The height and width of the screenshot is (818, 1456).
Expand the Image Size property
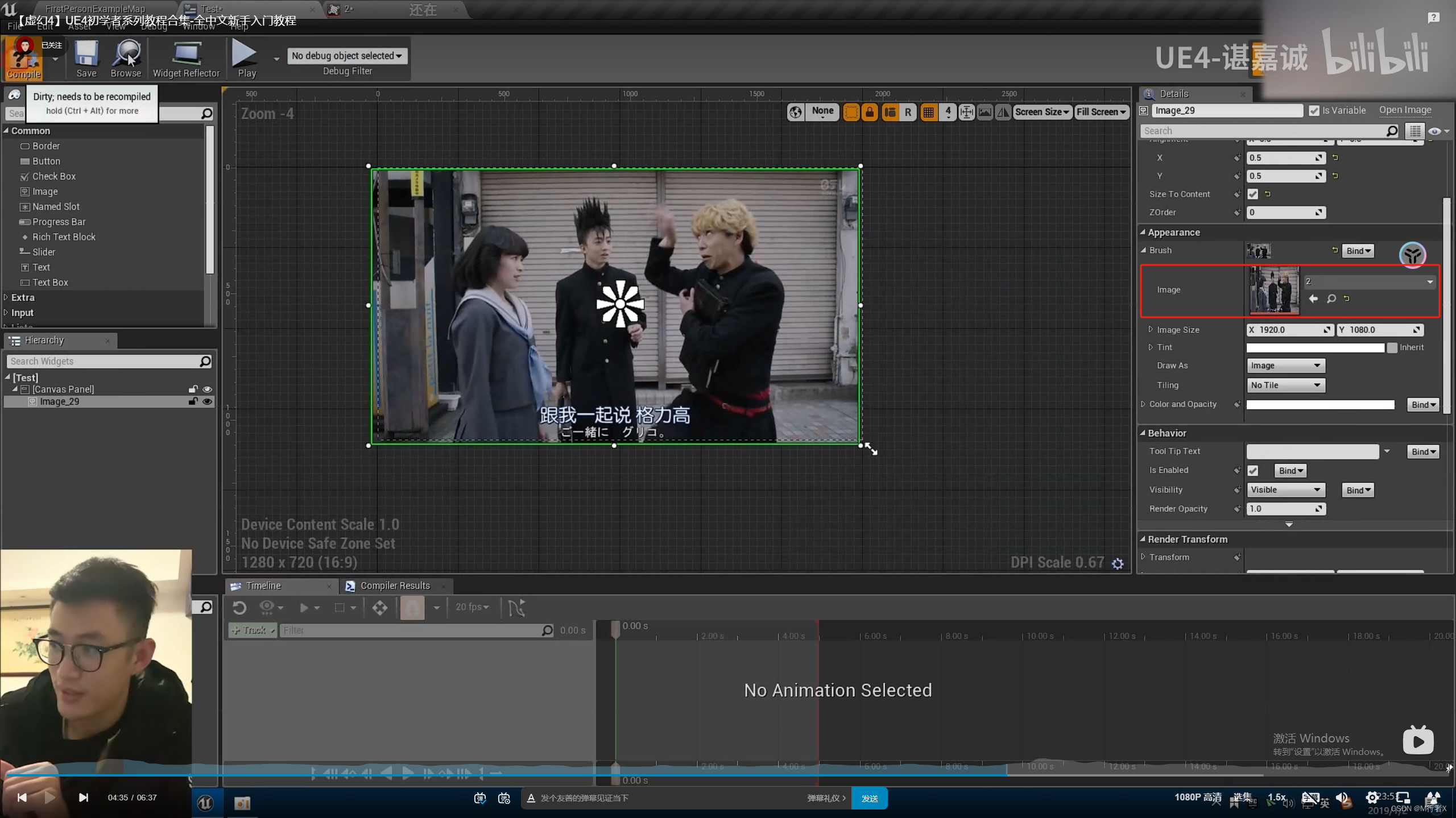pyautogui.click(x=1151, y=330)
